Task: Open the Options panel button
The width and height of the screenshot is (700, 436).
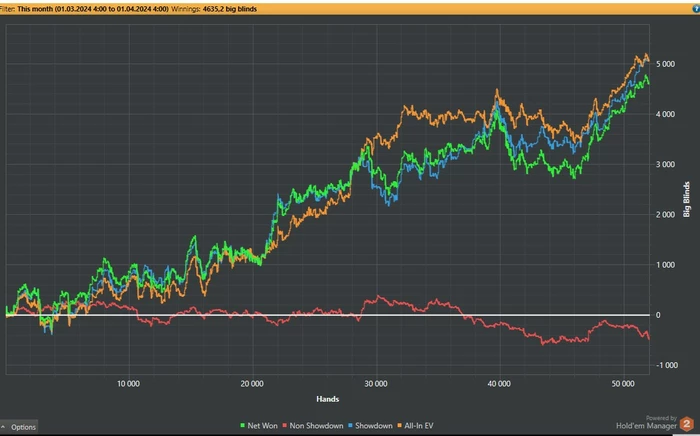Action: click(19, 427)
